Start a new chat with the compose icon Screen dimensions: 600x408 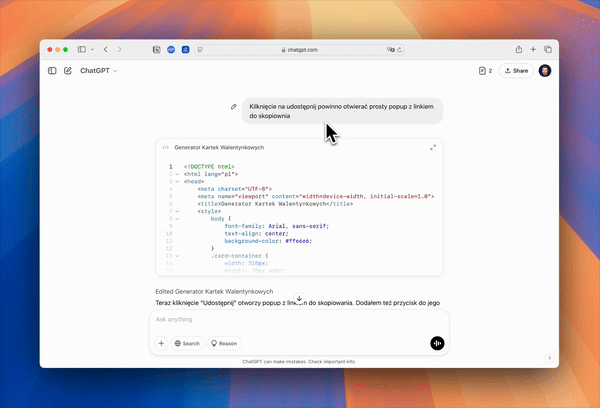[68, 71]
